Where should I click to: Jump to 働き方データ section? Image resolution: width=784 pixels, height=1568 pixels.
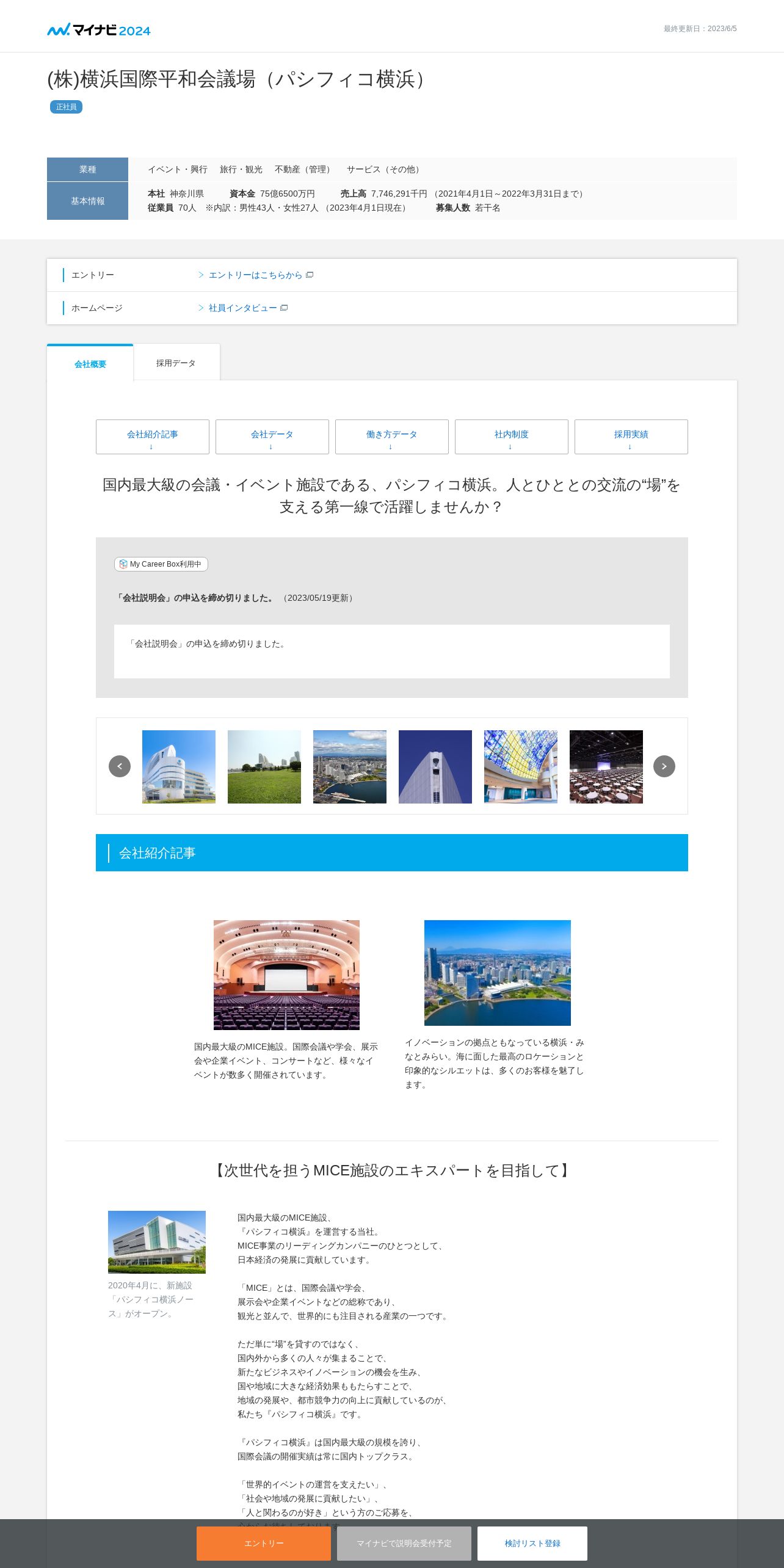point(392,437)
